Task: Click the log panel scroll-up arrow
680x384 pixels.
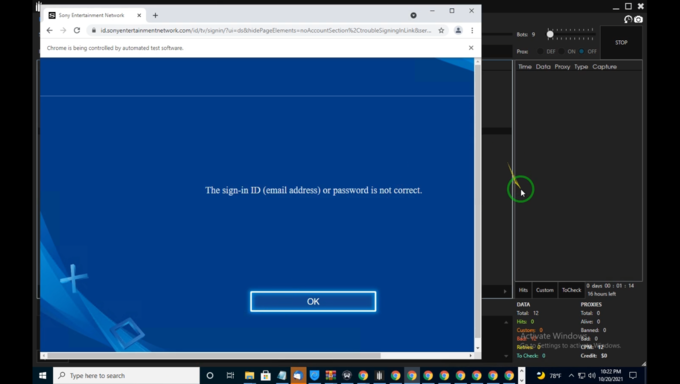Action: (506, 322)
